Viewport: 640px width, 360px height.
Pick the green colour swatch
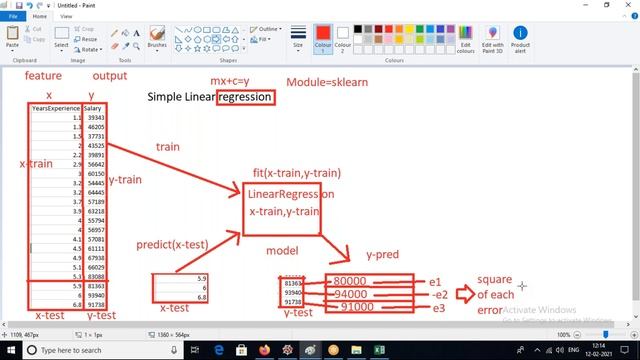coord(420,29)
